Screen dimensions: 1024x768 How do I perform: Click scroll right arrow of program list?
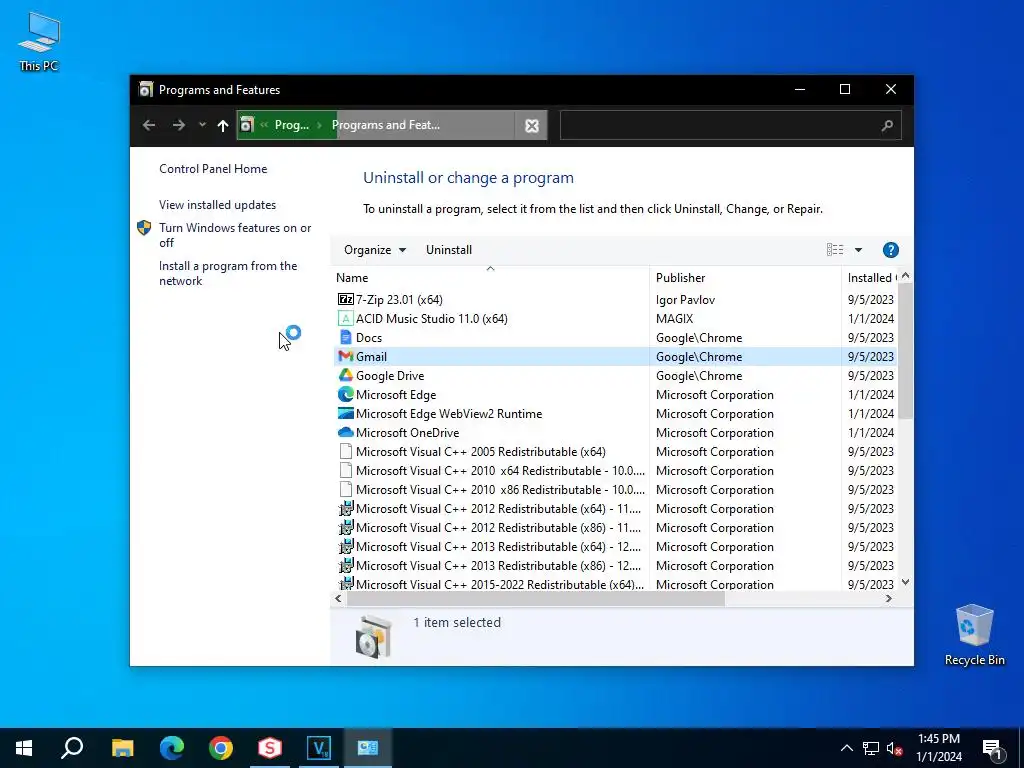tap(888, 599)
